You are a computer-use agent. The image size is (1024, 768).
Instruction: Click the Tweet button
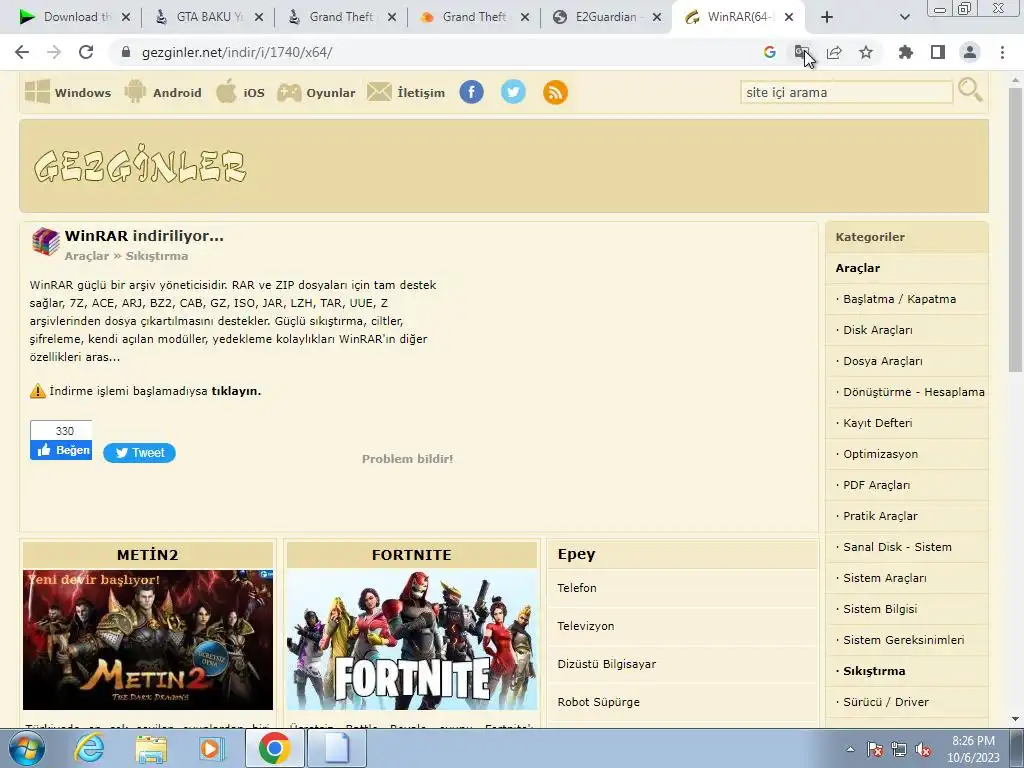139,453
